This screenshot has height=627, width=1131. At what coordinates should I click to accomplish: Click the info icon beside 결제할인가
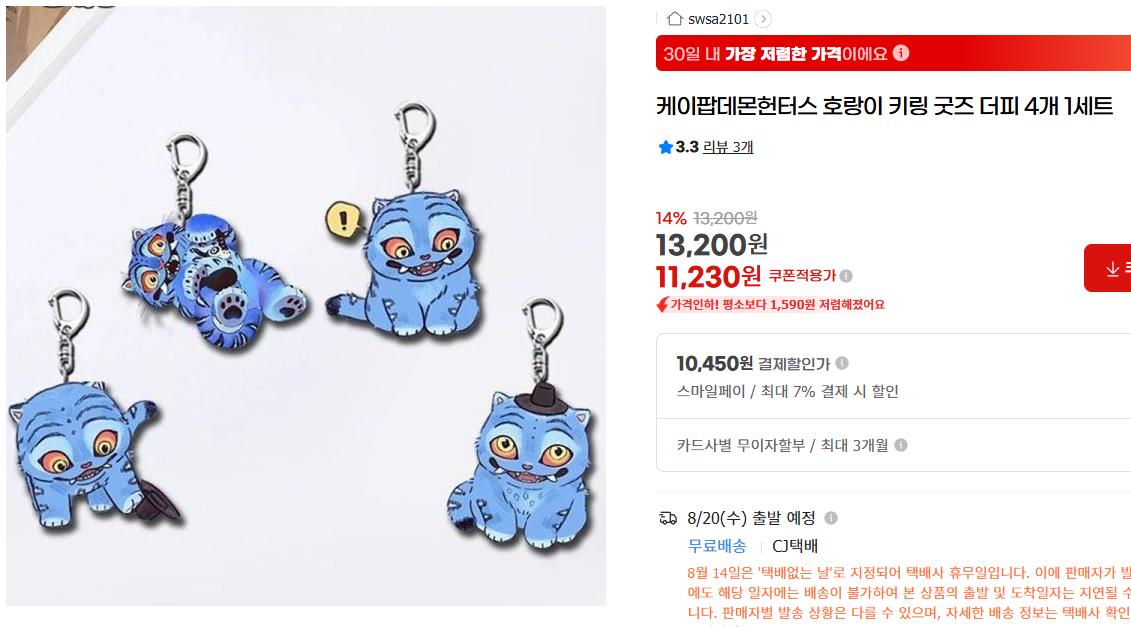842,363
